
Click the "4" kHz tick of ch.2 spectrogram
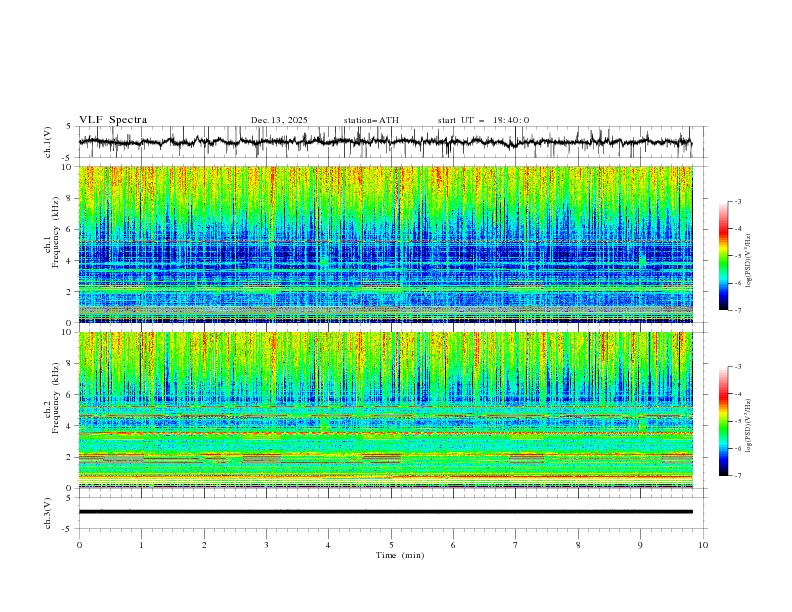tap(70, 426)
